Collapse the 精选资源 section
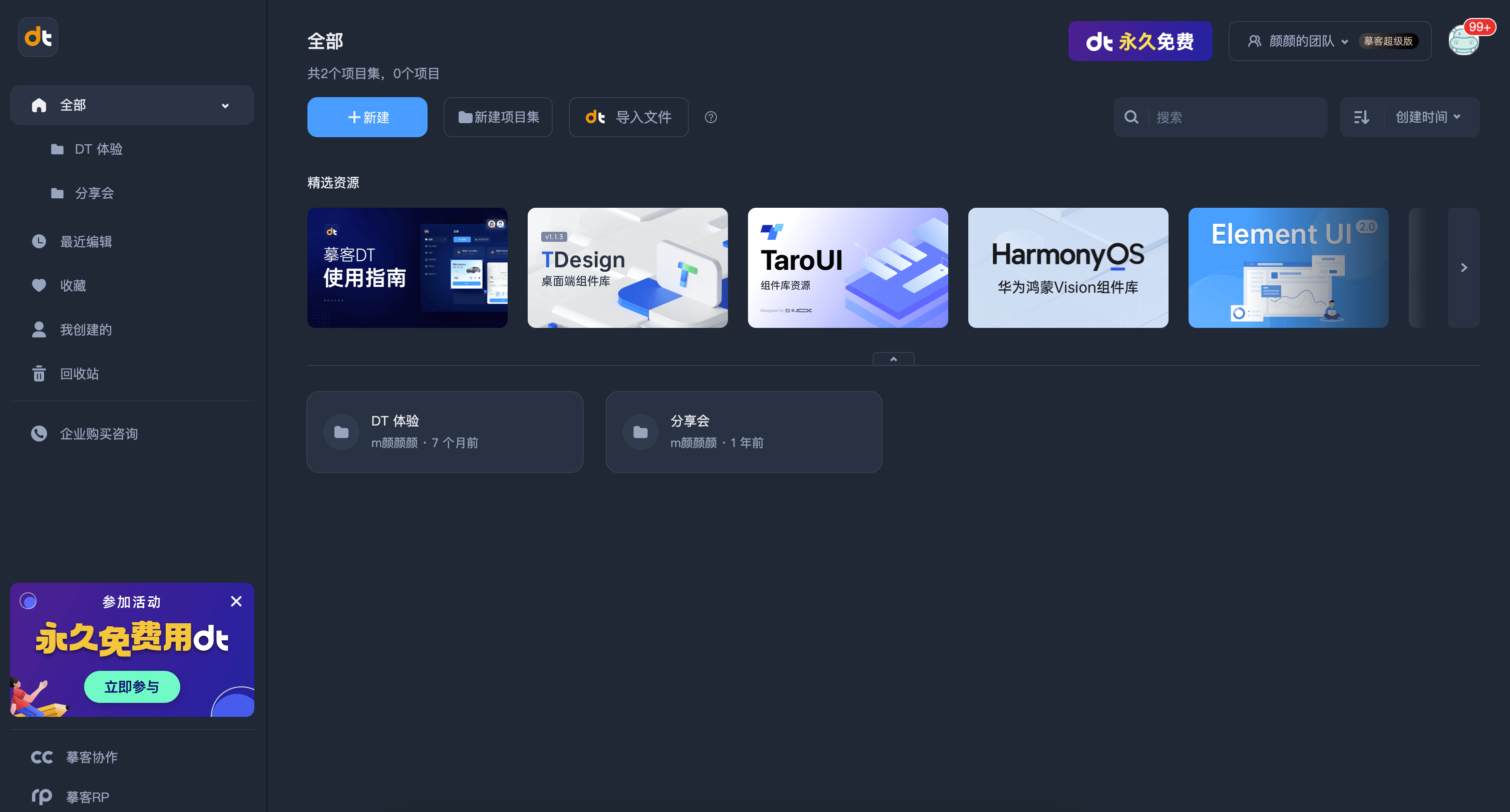Viewport: 1510px width, 812px height. click(x=893, y=358)
